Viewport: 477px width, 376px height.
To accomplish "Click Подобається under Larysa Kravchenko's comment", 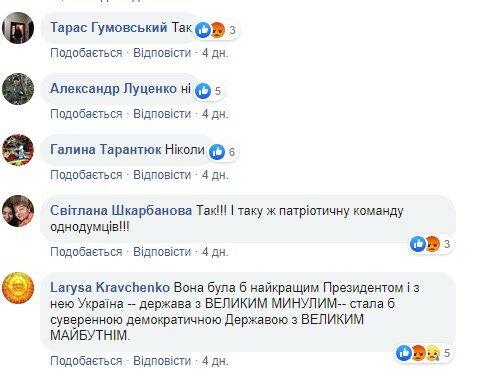I will pyautogui.click(x=86, y=361).
